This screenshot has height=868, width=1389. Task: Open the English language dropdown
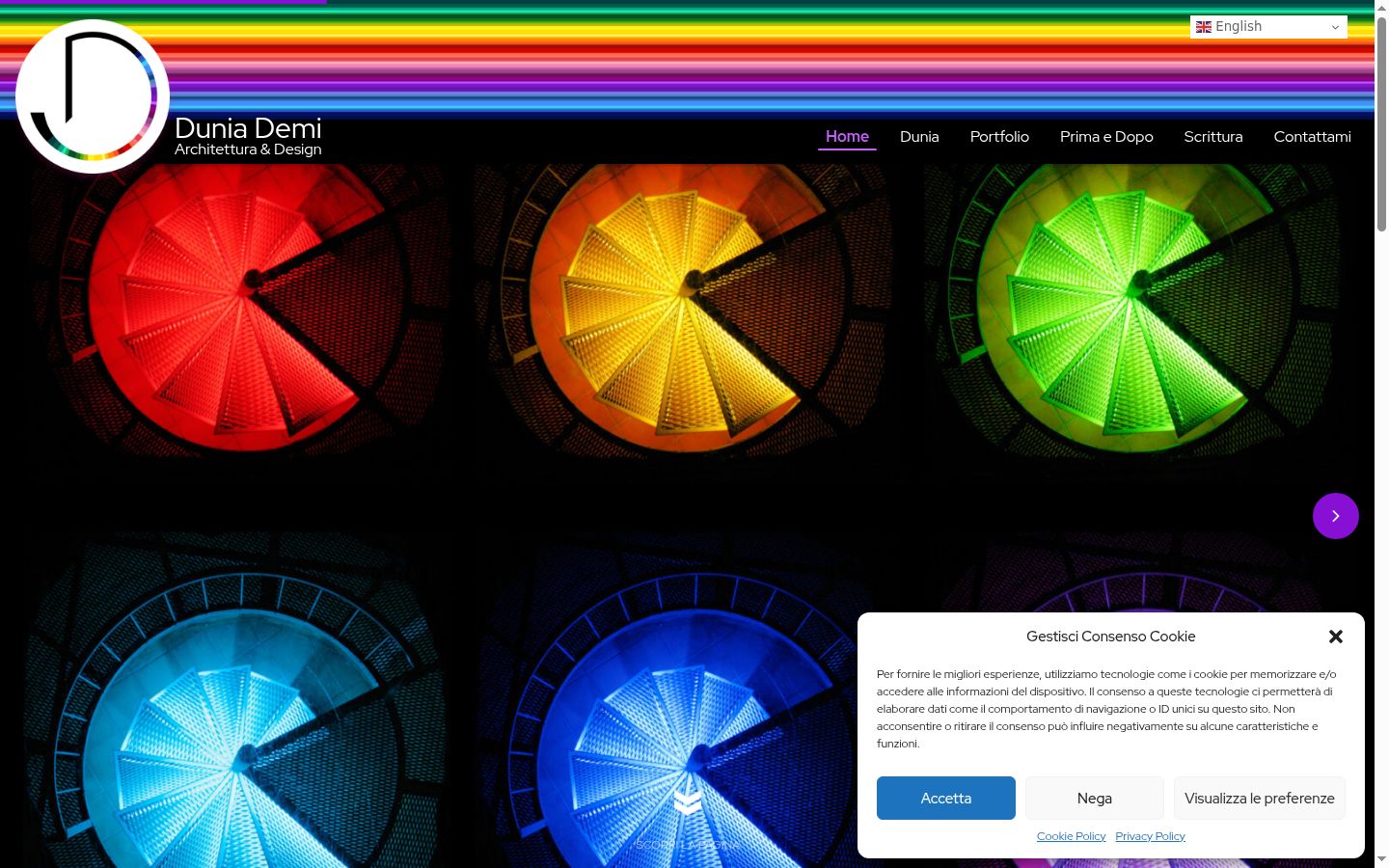click(1268, 27)
